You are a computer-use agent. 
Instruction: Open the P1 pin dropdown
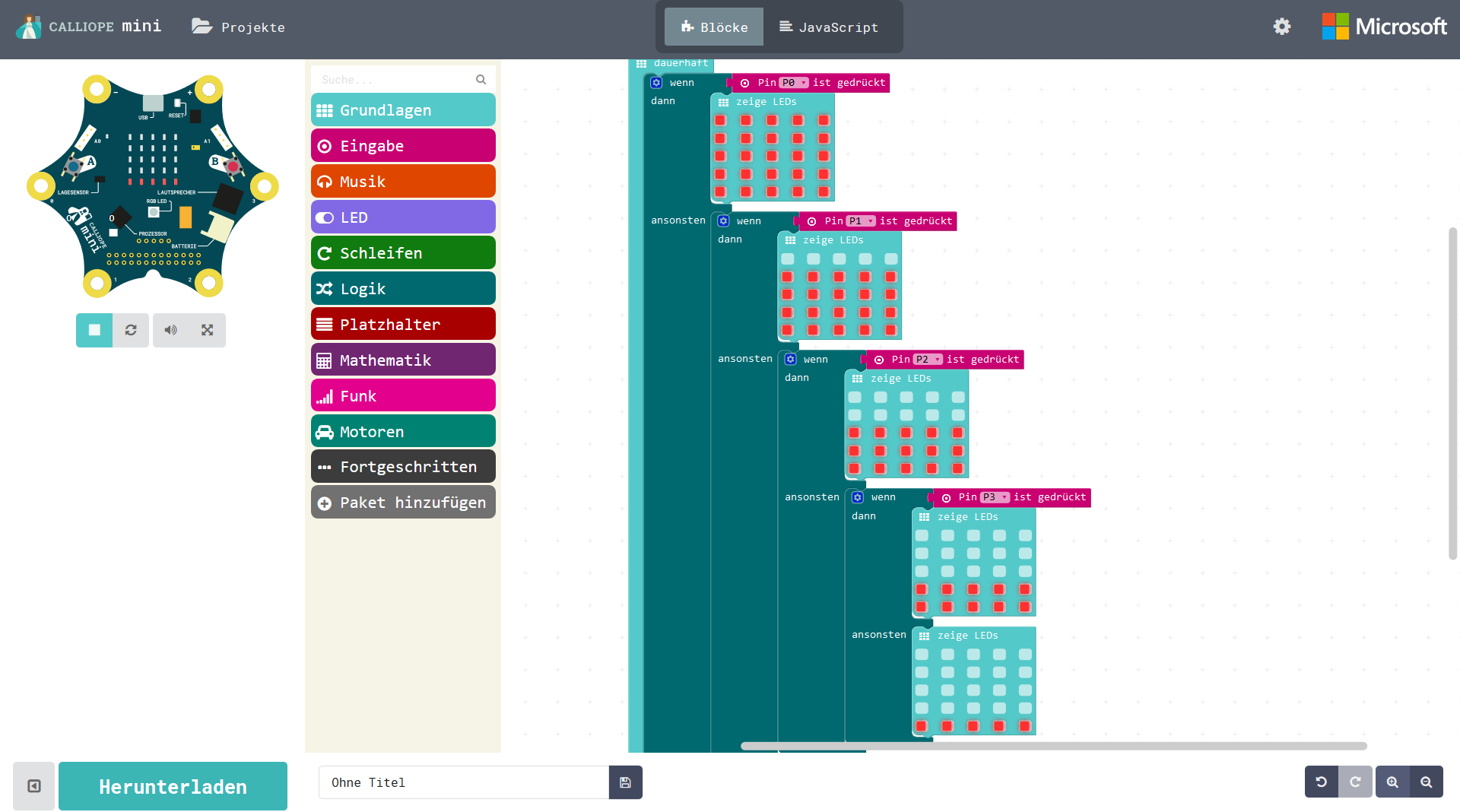(x=861, y=221)
